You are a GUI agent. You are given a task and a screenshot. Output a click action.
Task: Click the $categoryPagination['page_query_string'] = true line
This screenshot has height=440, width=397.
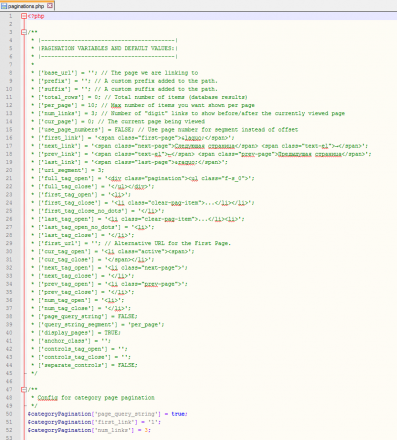point(108,414)
